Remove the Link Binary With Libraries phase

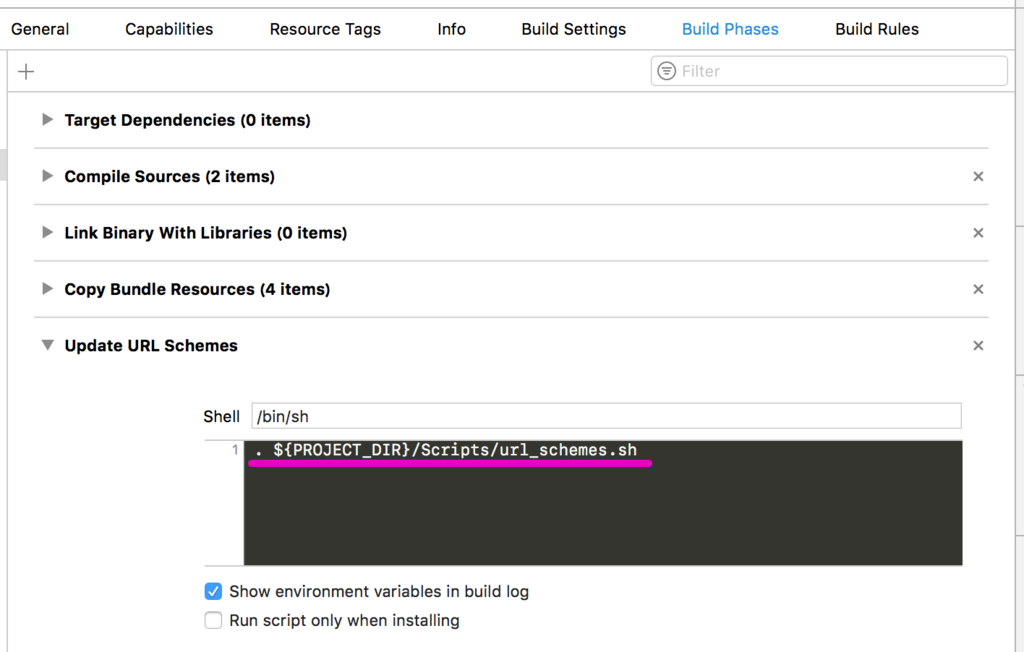(978, 233)
